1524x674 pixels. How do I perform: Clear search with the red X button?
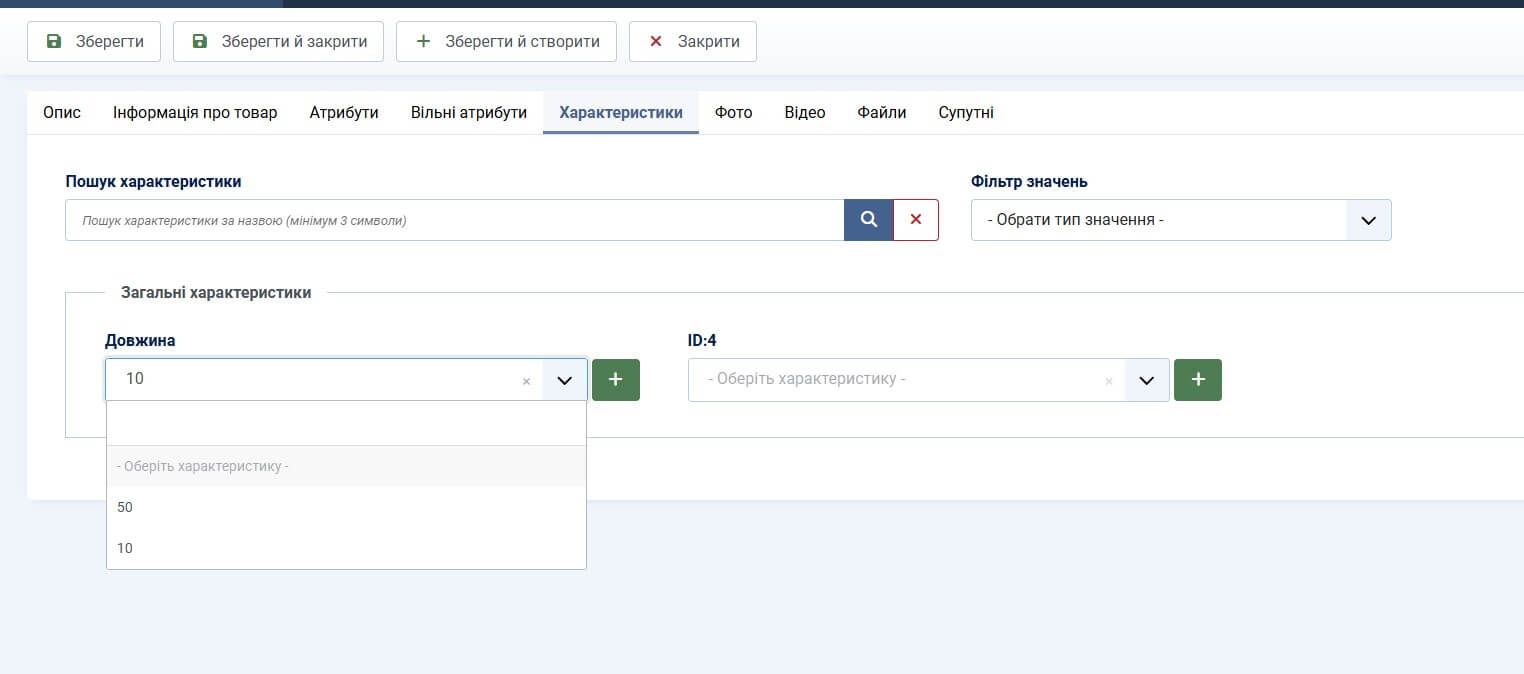(x=915, y=220)
